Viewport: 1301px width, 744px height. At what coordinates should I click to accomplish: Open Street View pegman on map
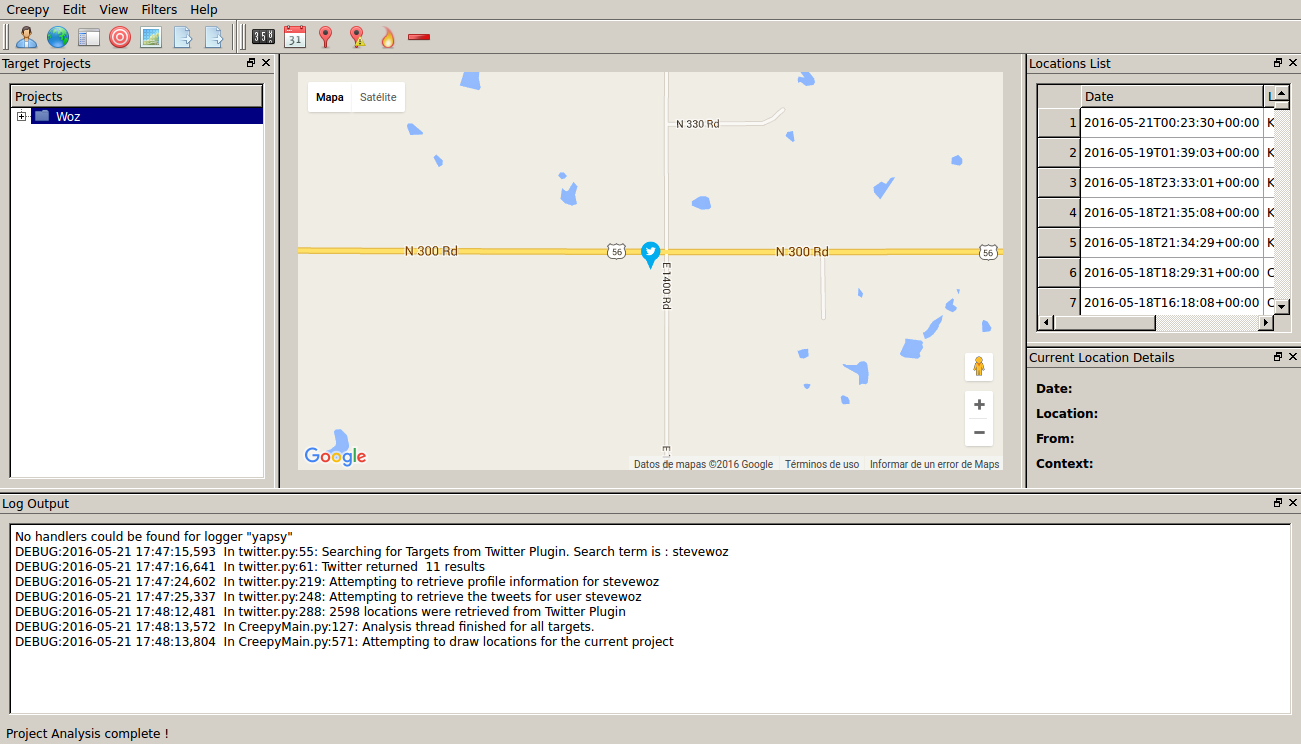click(x=979, y=367)
